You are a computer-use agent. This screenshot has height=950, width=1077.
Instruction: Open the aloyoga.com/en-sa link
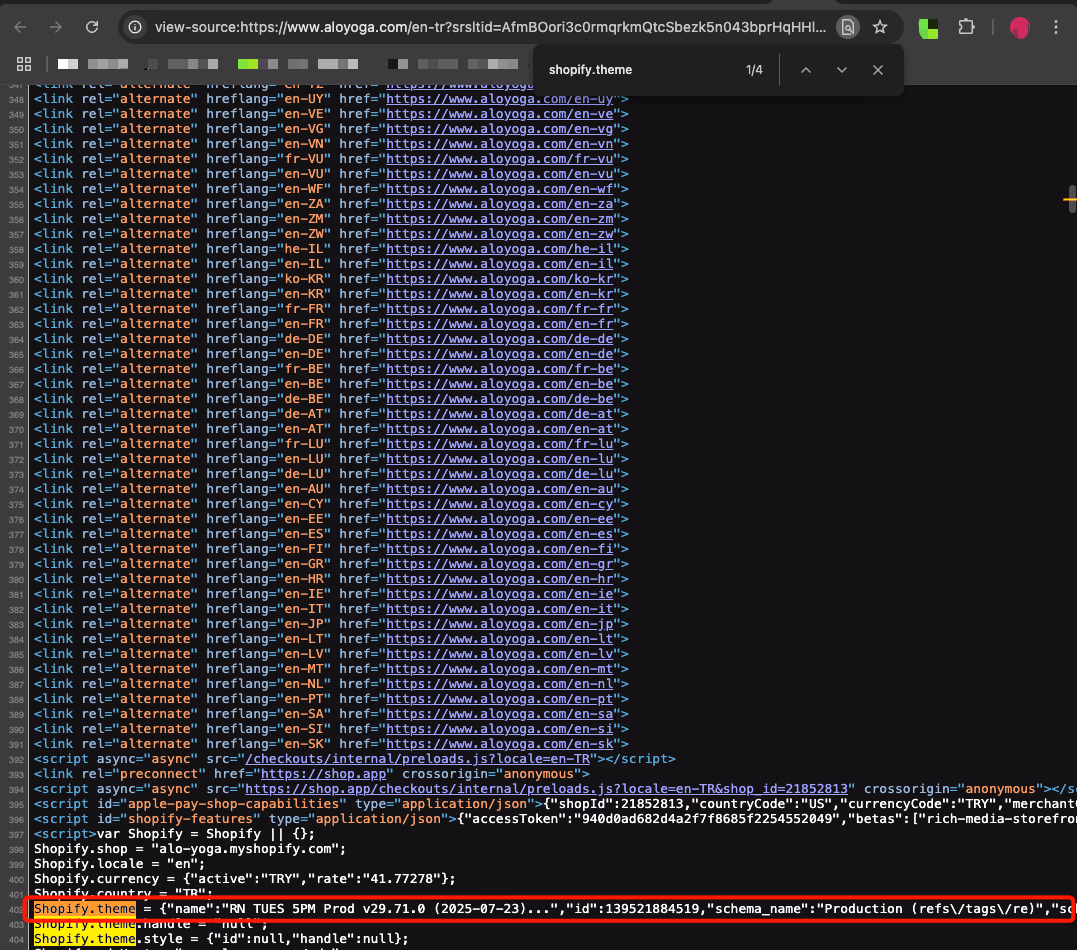pos(499,714)
